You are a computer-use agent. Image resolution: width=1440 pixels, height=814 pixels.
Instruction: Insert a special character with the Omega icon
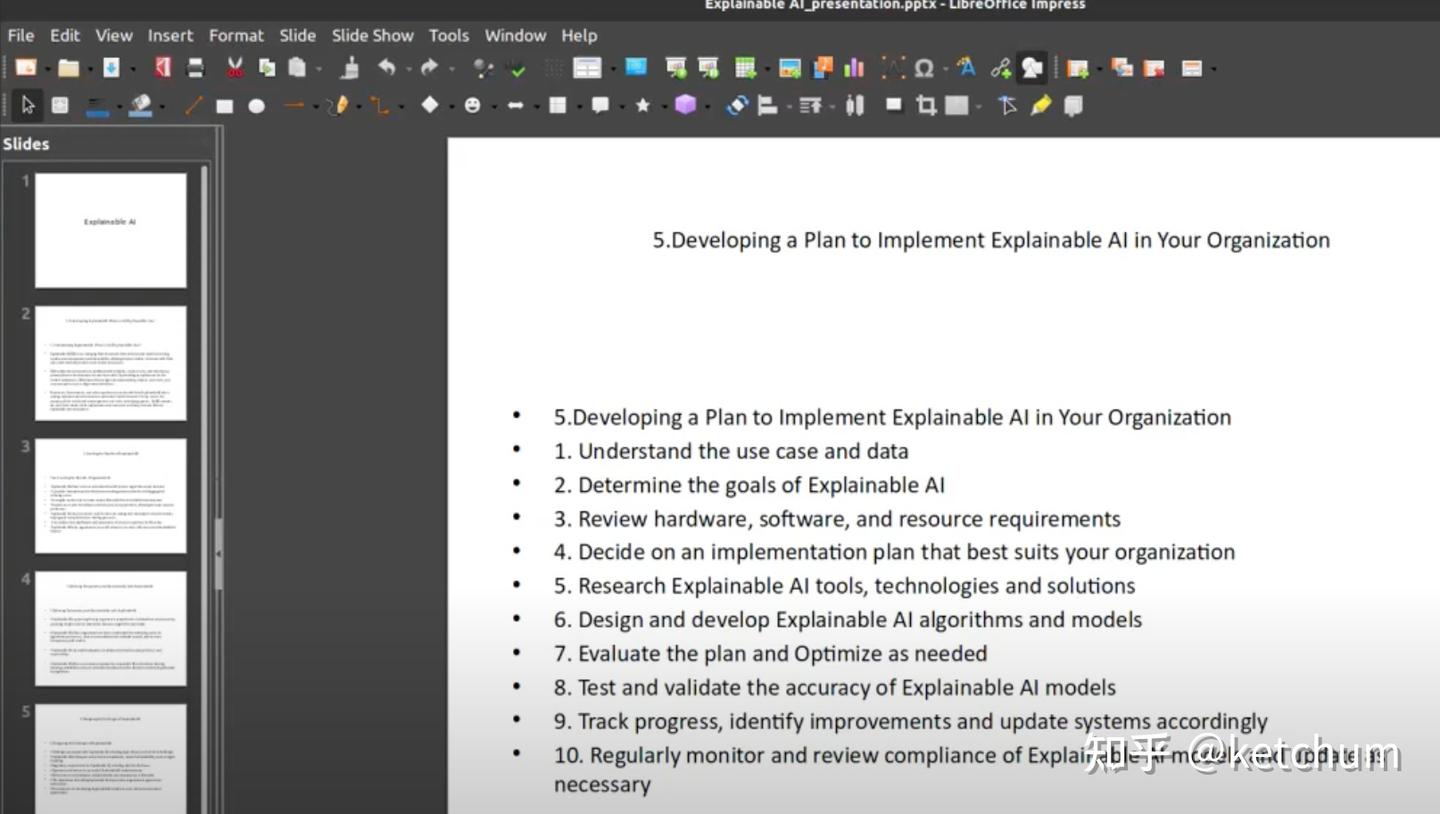(x=922, y=67)
